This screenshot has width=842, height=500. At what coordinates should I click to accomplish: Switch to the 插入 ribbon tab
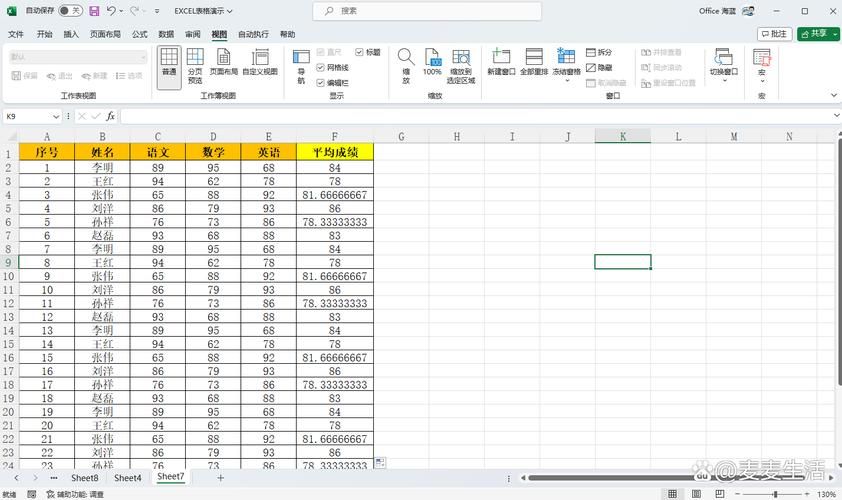[x=71, y=34]
